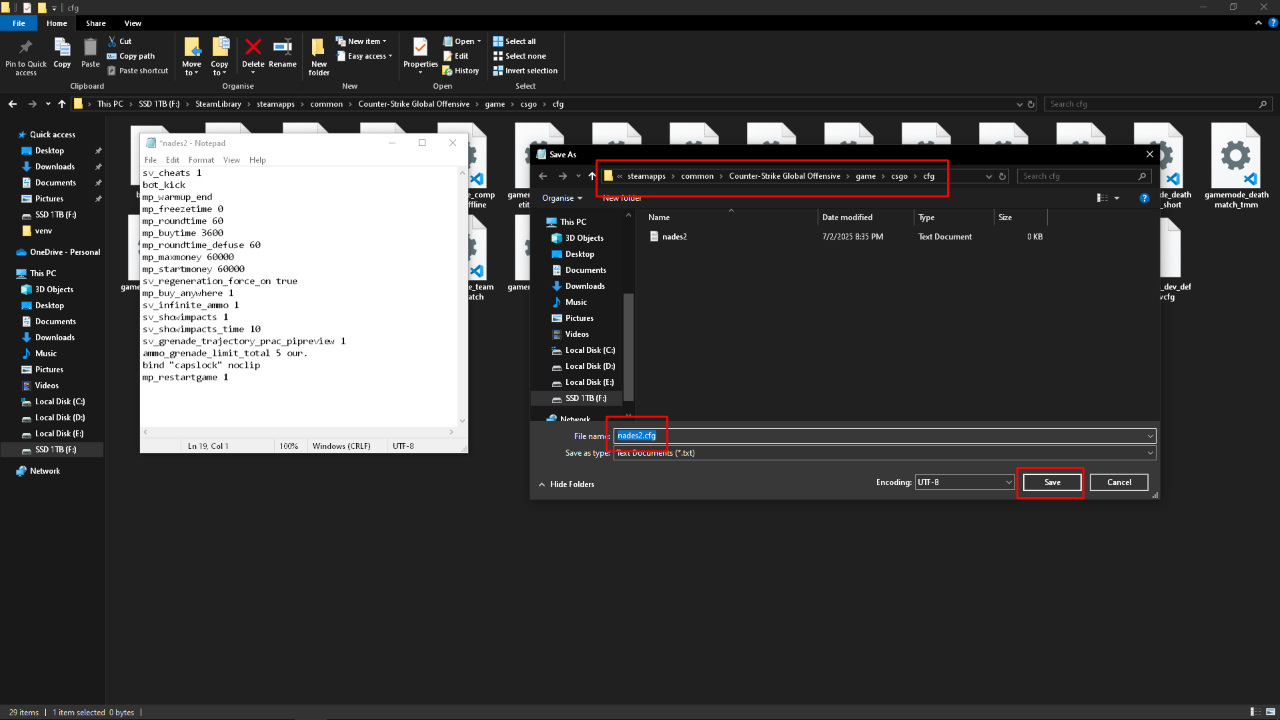Screen dimensions: 1280x720
Task: Click Select none in the ribbon
Action: pyautogui.click(x=519, y=56)
